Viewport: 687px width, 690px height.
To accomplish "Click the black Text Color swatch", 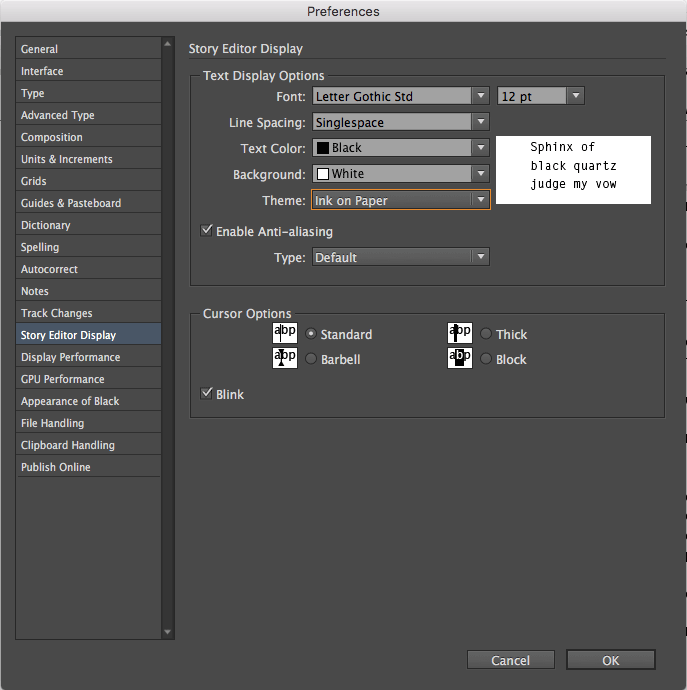I will click(x=323, y=148).
